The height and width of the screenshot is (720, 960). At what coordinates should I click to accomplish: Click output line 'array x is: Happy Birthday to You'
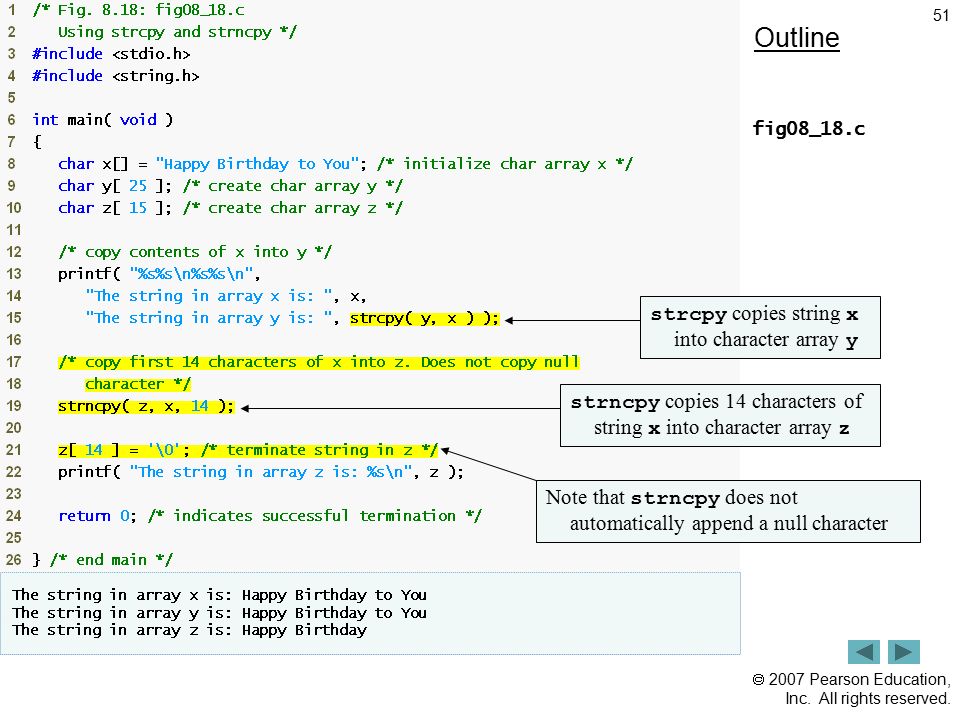pos(219,594)
